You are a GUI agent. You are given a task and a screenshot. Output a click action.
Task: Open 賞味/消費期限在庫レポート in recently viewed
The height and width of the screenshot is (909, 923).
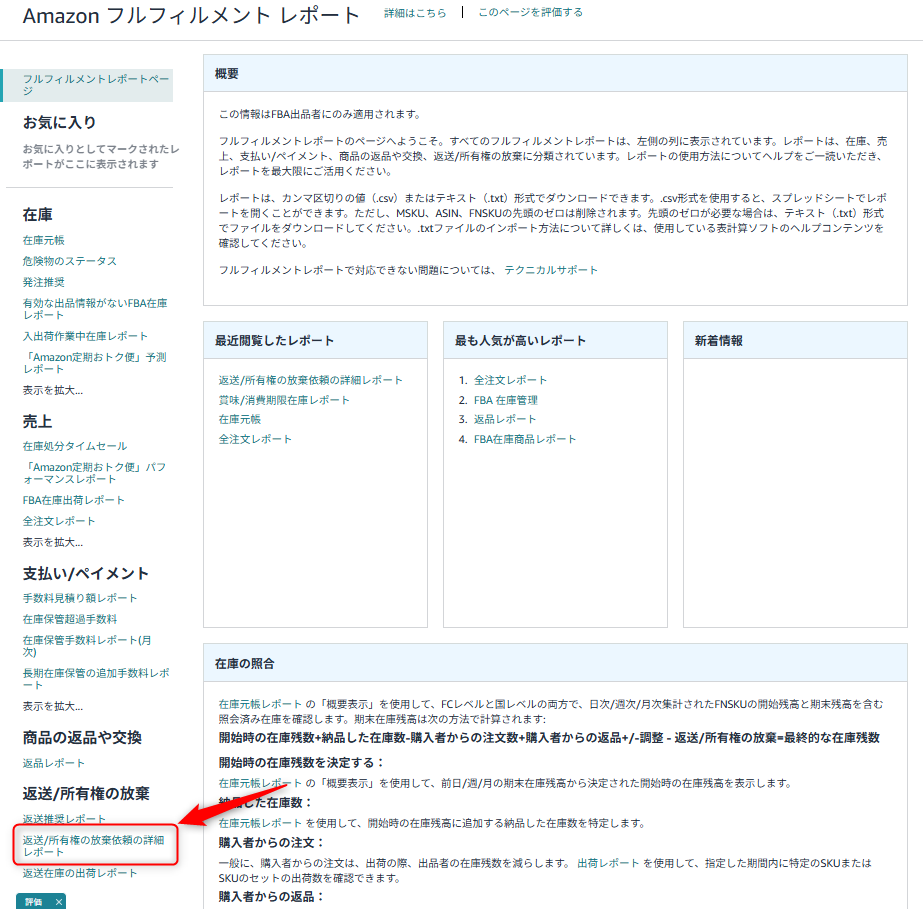coord(284,400)
